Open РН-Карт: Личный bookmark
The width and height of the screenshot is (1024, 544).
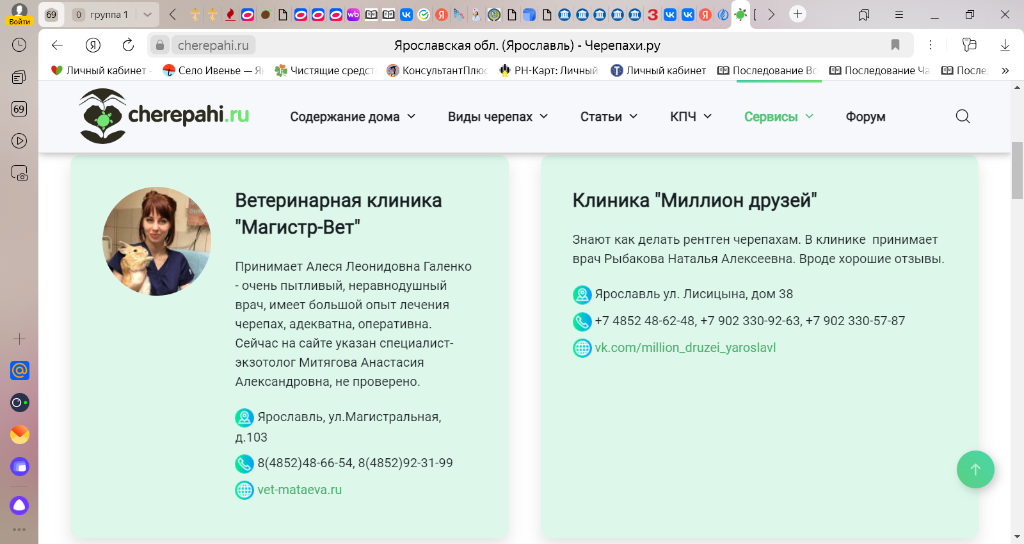pyautogui.click(x=549, y=70)
